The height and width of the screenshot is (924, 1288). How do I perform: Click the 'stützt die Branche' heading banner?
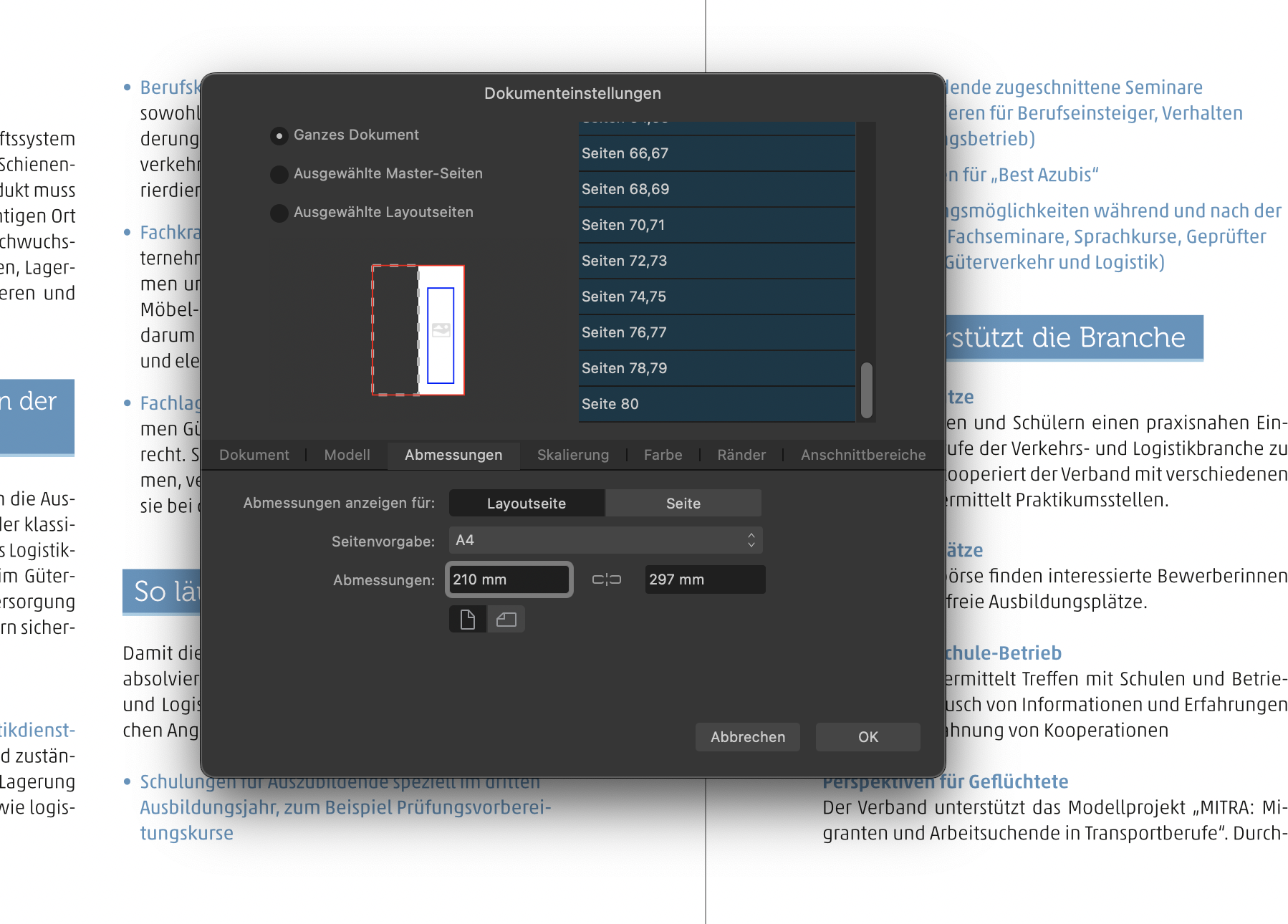pyautogui.click(x=1075, y=337)
